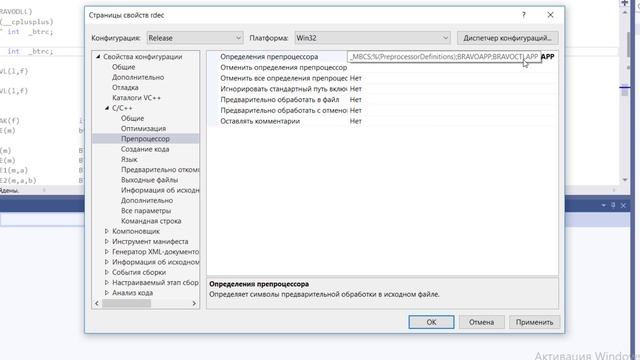Image resolution: width=640 pixels, height=360 pixels.
Task: Select Предварительно обработать с отменой row
Action: pos(382,110)
